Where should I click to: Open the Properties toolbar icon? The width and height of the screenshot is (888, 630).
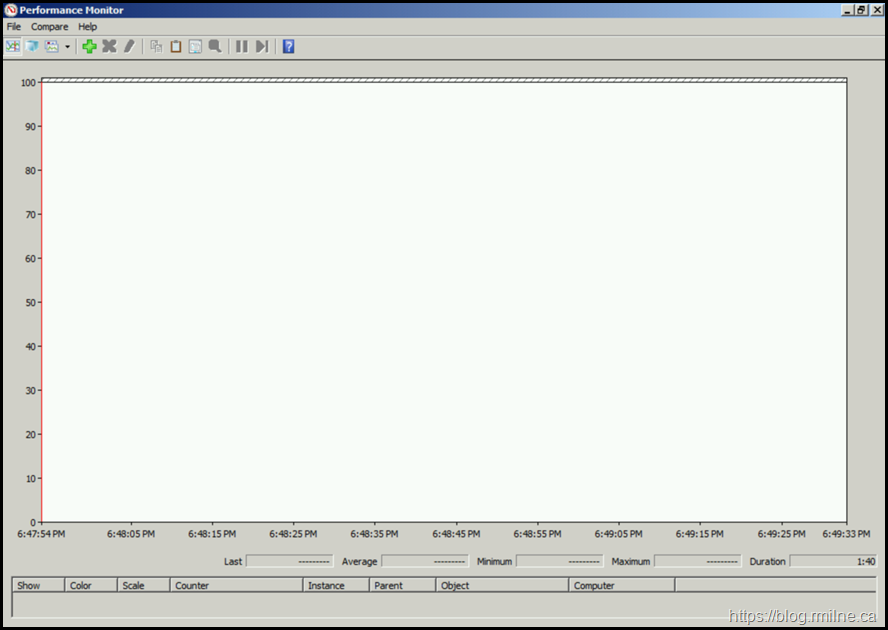point(195,46)
